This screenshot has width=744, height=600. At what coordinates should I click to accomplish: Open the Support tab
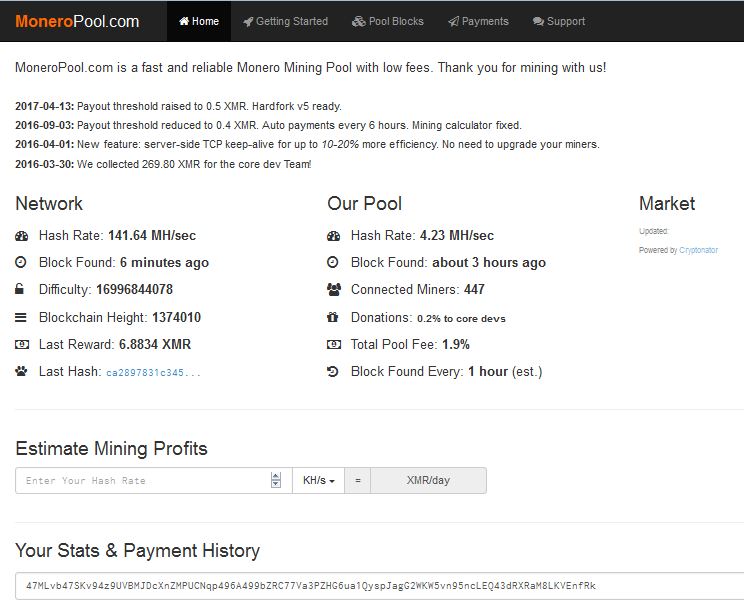(x=559, y=21)
